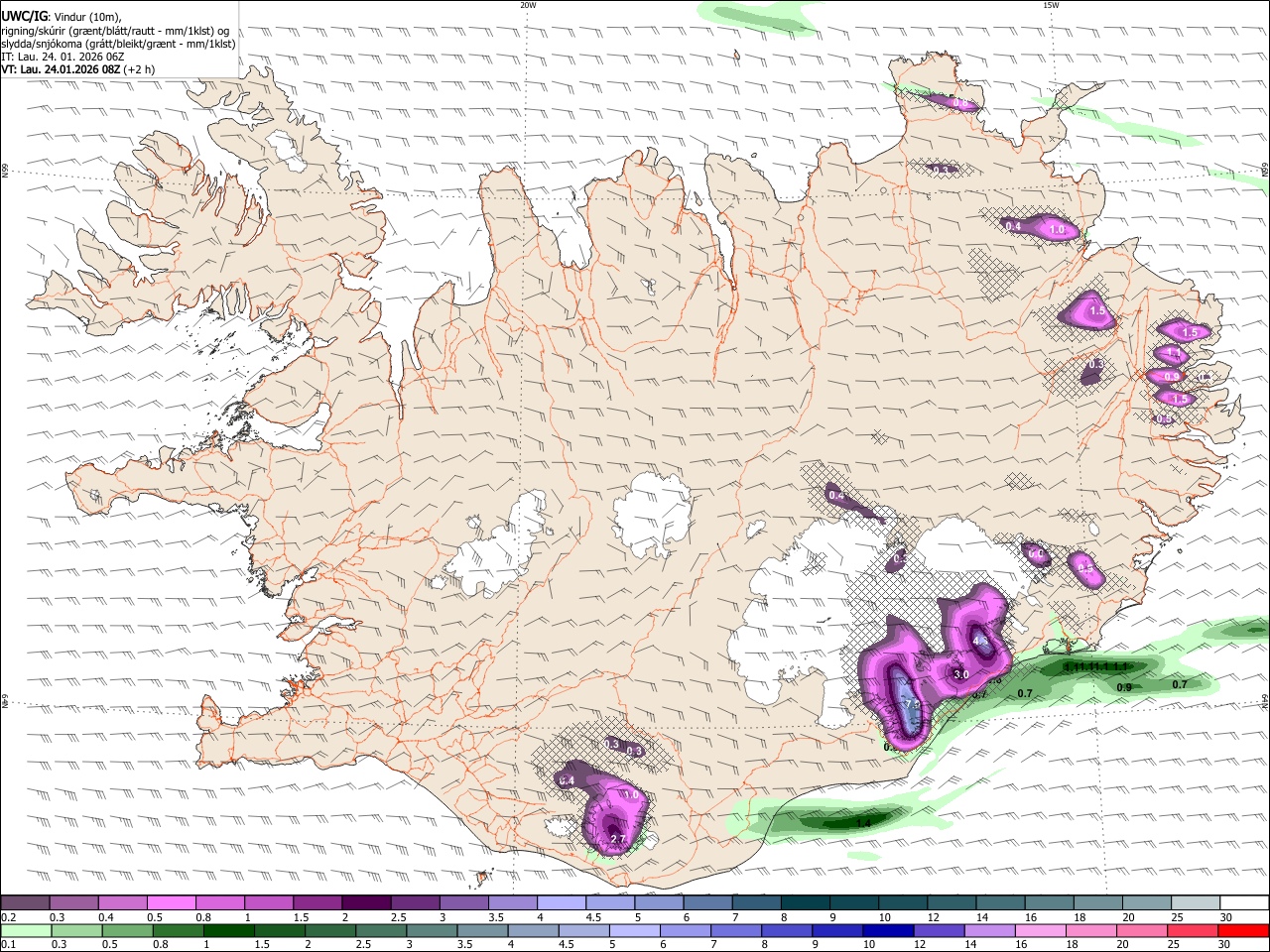The image size is (1270, 952).
Task: Click the "0.2" label starting the snow scale
Action: [x=8, y=917]
